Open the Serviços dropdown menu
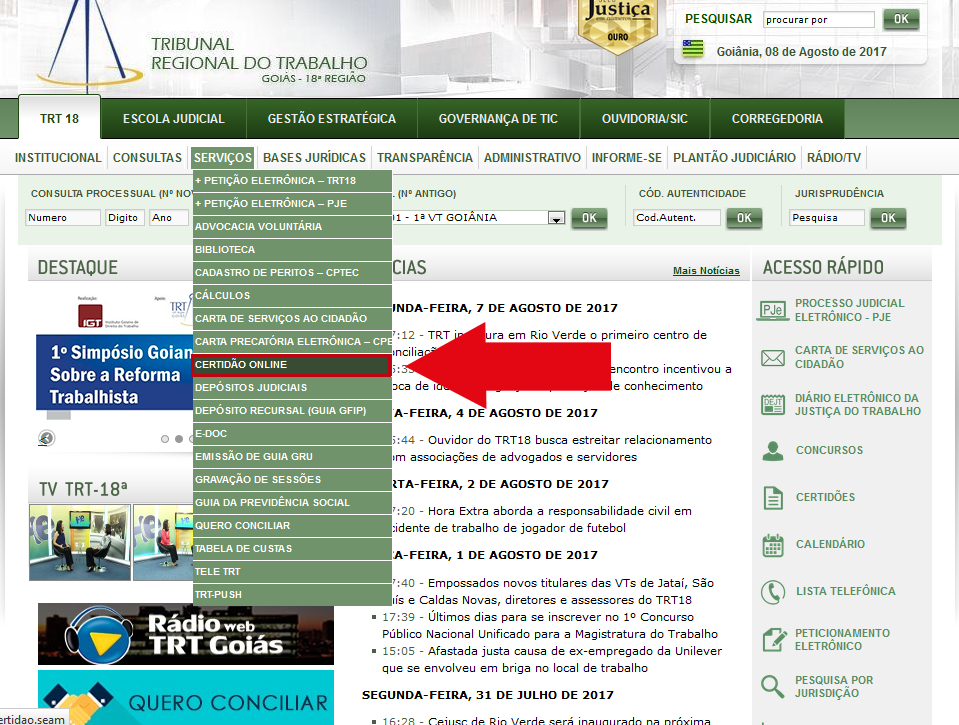The image size is (959, 725). click(223, 158)
